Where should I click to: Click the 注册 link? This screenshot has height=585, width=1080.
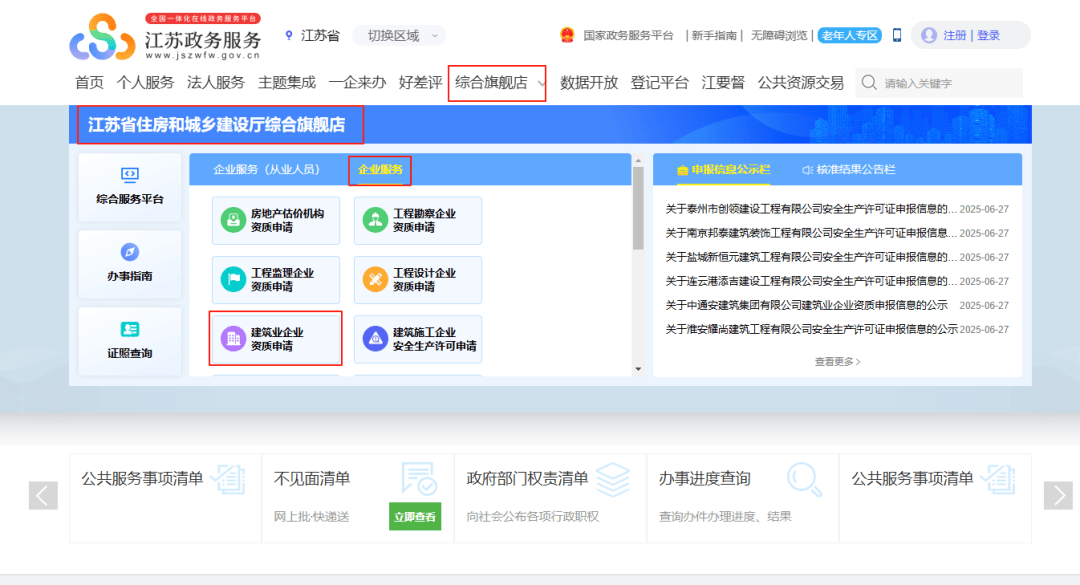pyautogui.click(x=955, y=35)
